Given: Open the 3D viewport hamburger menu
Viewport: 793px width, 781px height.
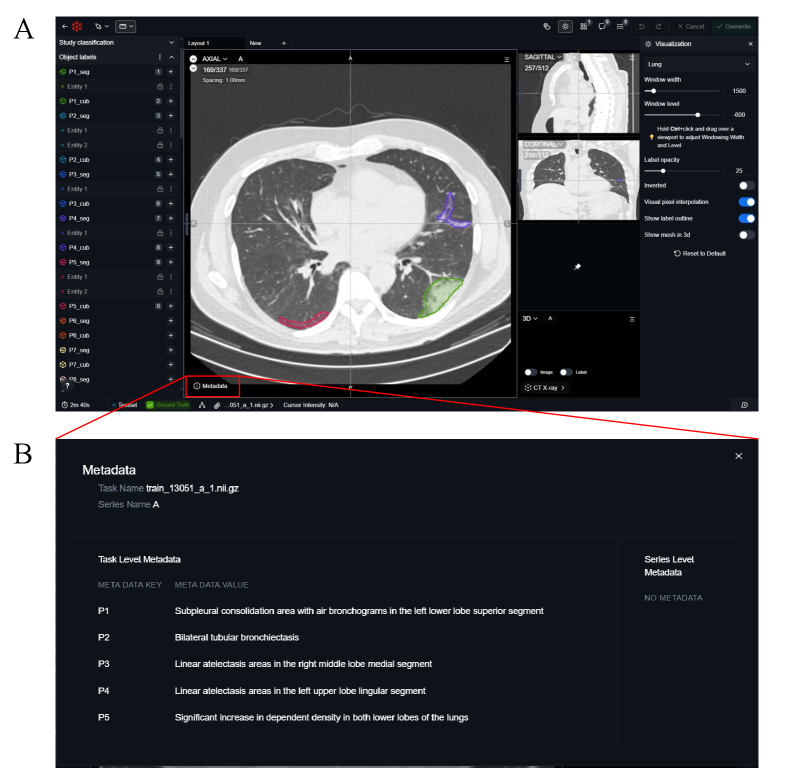Looking at the screenshot, I should [632, 319].
